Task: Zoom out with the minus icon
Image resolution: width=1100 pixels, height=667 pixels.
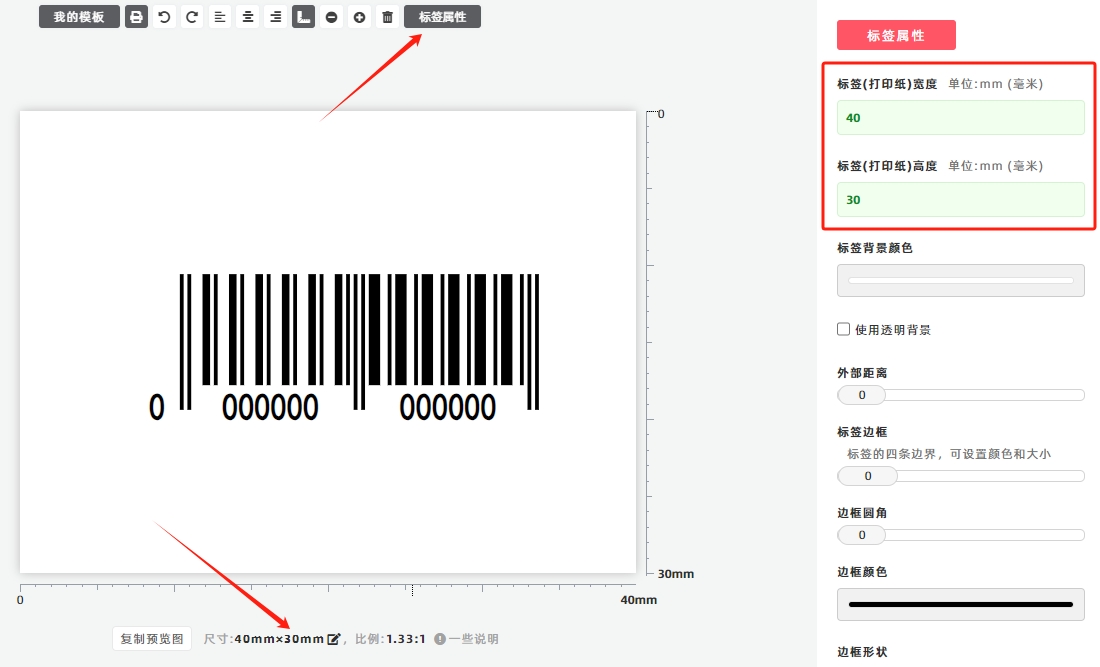Action: coord(331,17)
